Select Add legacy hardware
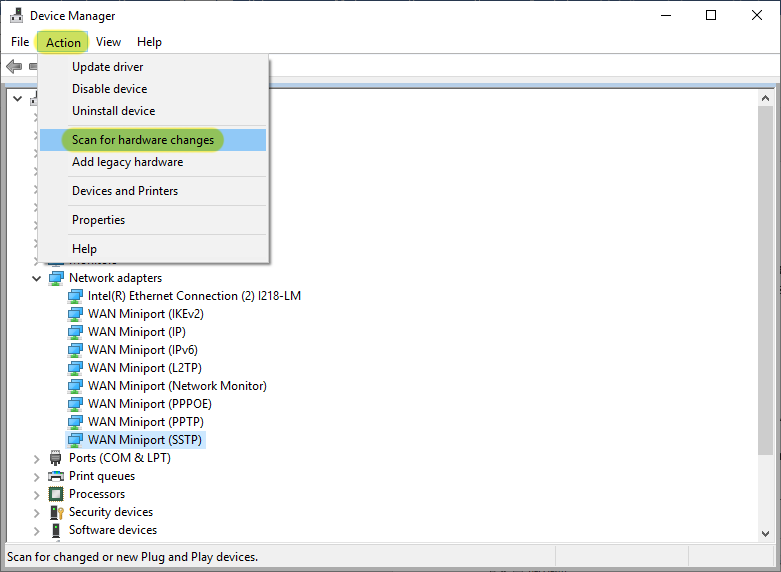Viewport: 781px width, 572px height. [x=153, y=162]
